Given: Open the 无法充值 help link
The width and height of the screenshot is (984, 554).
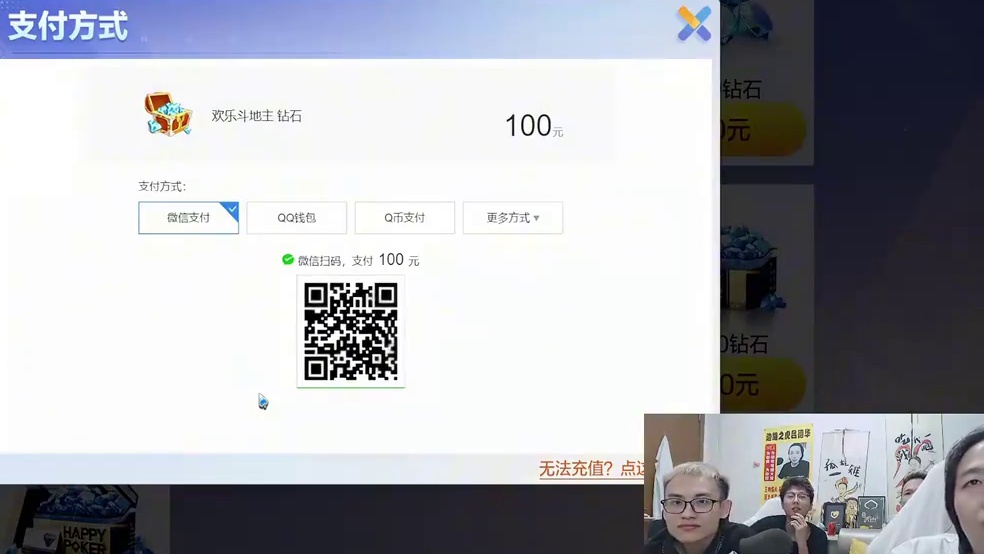Looking at the screenshot, I should [591, 468].
